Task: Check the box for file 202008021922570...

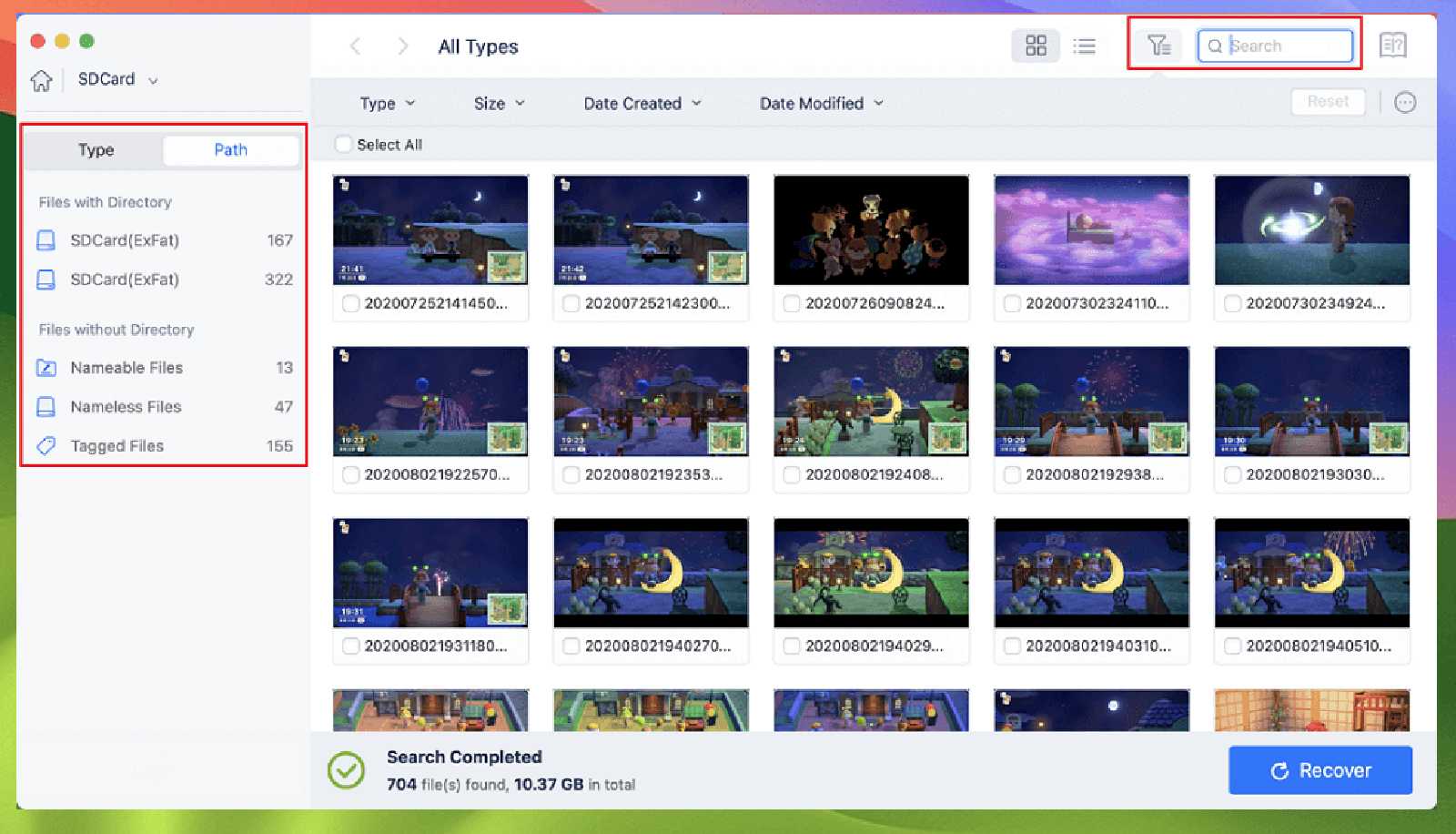Action: pyautogui.click(x=350, y=474)
